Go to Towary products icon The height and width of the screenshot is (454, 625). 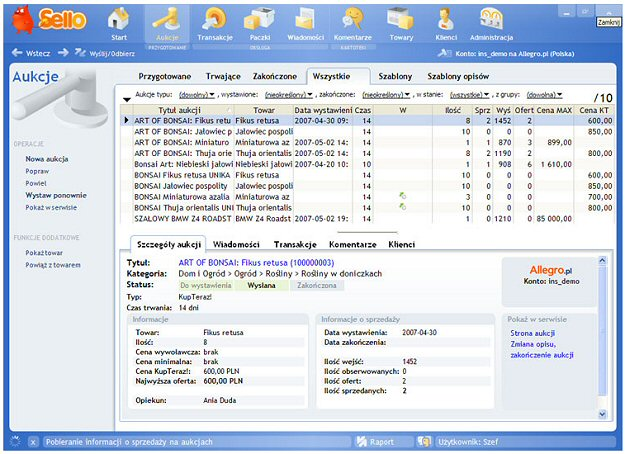coord(401,21)
